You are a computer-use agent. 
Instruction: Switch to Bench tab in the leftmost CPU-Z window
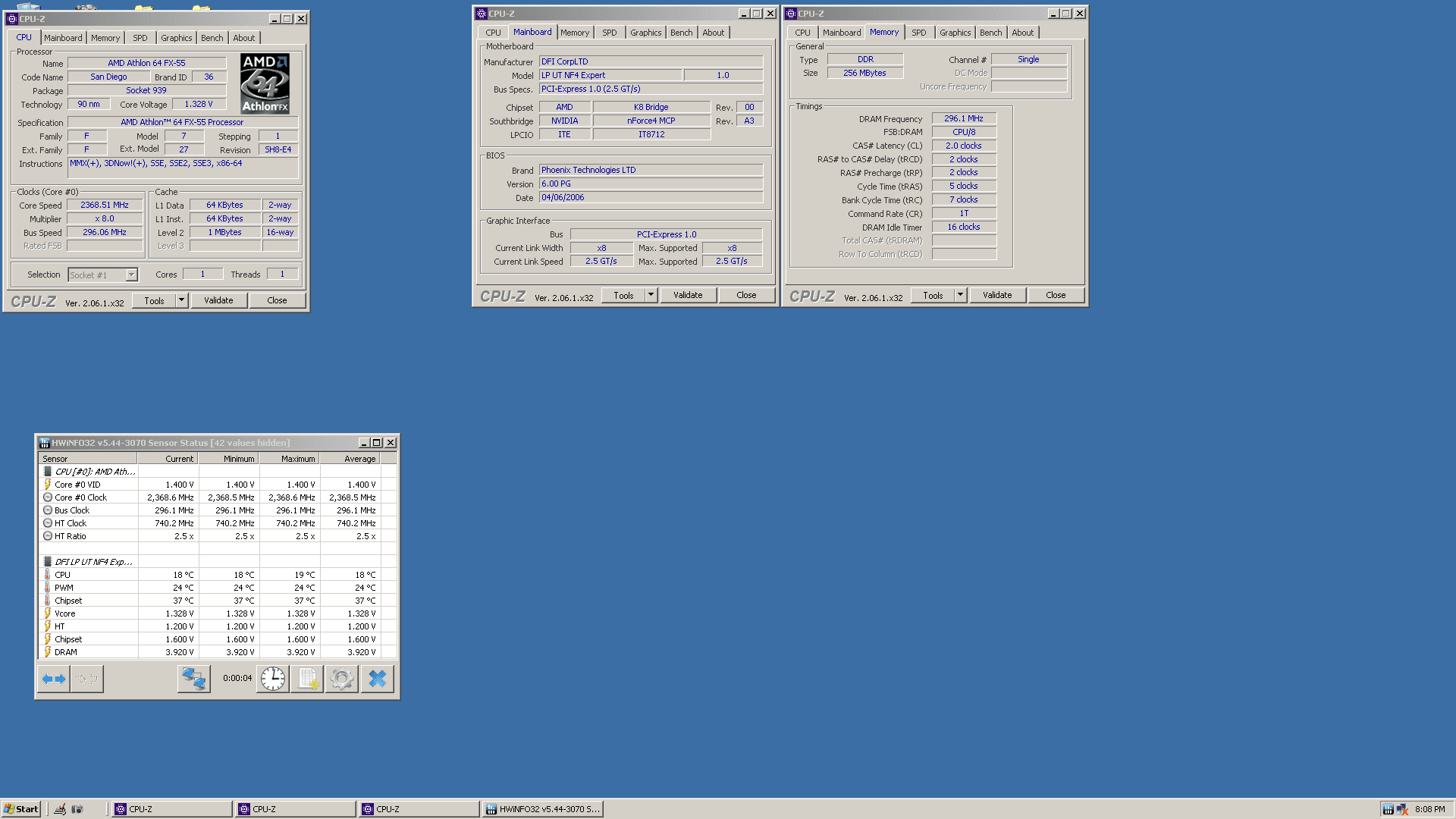point(212,38)
